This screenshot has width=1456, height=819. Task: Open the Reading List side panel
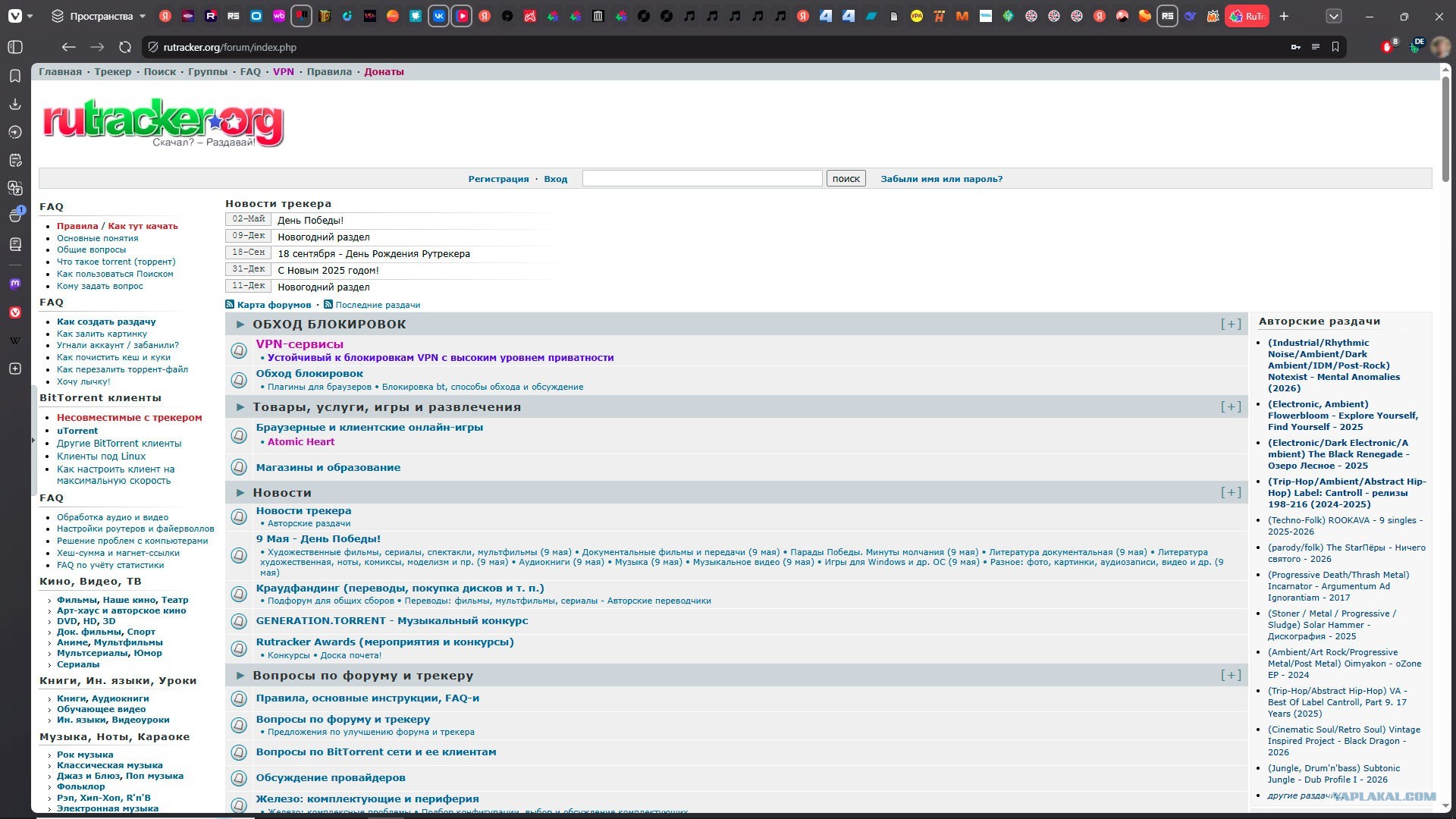15,244
